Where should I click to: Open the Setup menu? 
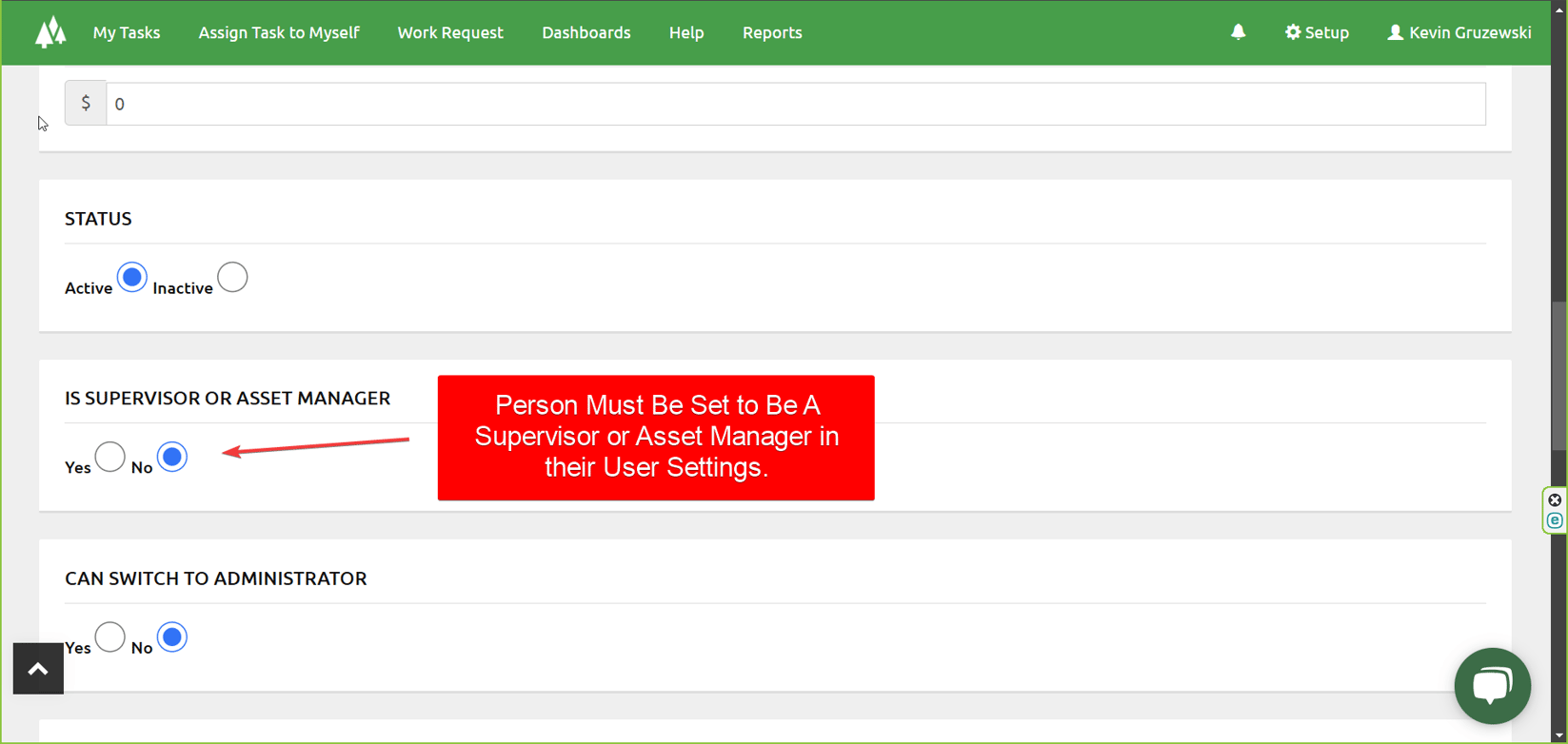pyautogui.click(x=1317, y=32)
